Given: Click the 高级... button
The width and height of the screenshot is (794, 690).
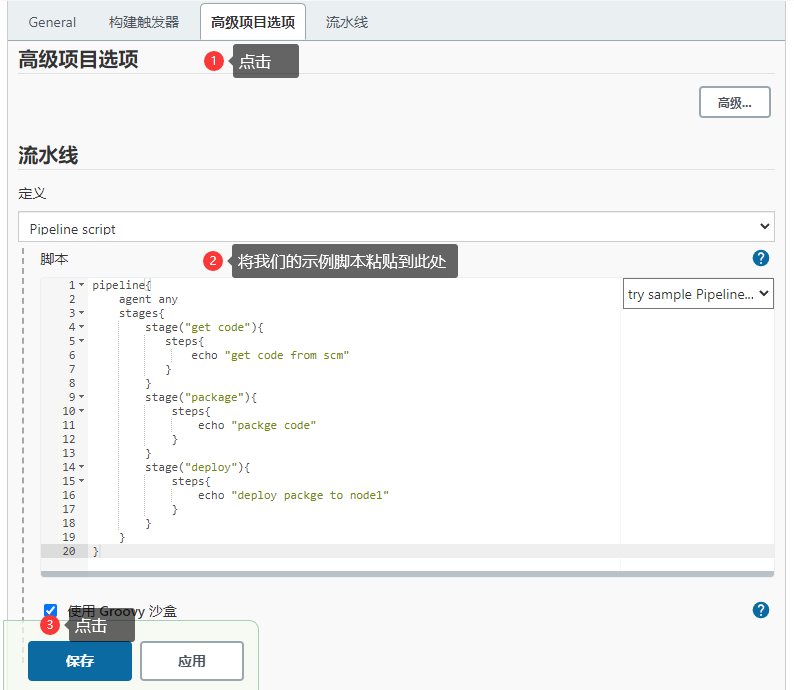Looking at the screenshot, I should click(735, 102).
